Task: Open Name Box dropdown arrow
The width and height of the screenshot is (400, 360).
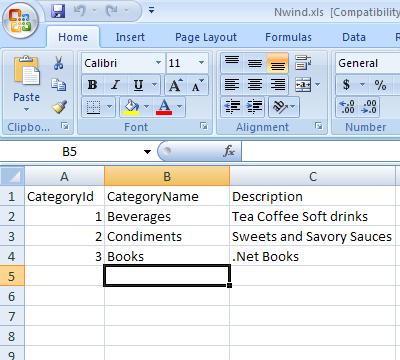Action: (147, 152)
